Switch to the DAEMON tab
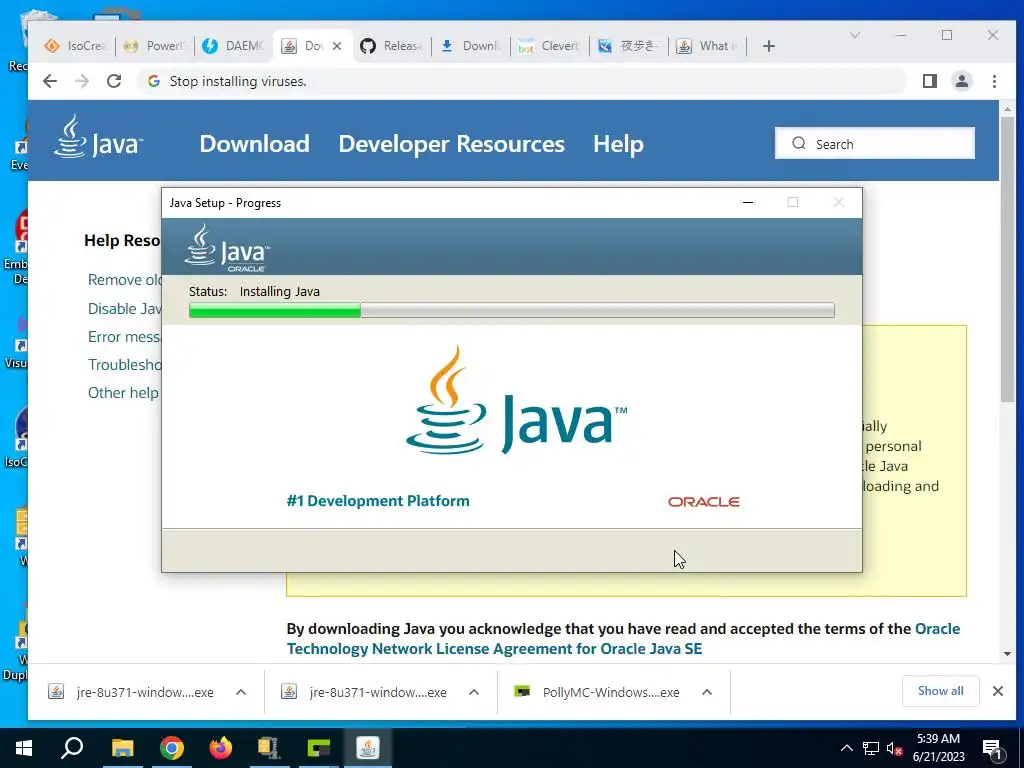1024x768 pixels. (233, 46)
